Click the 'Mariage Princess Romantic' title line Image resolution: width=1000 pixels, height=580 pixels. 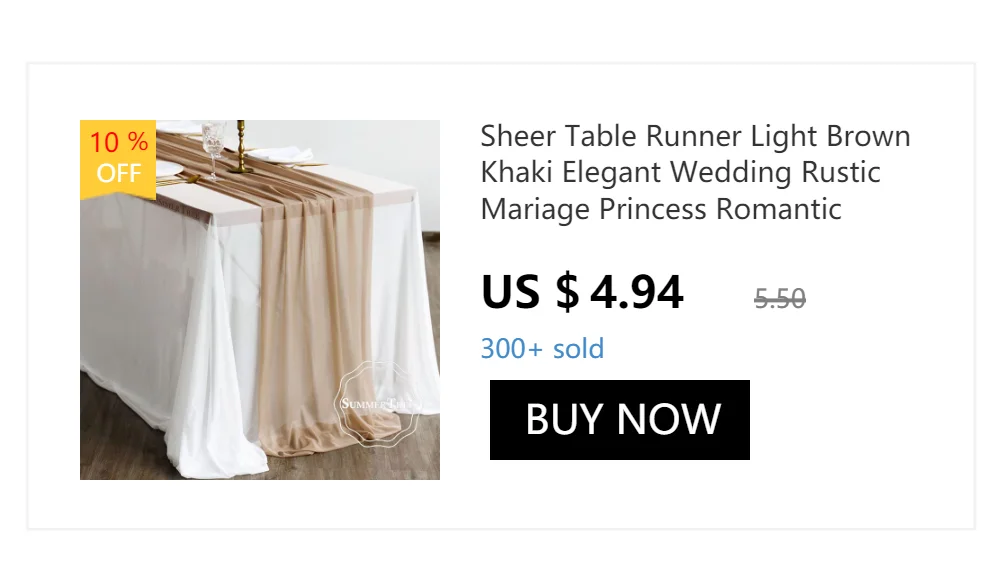tap(661, 209)
